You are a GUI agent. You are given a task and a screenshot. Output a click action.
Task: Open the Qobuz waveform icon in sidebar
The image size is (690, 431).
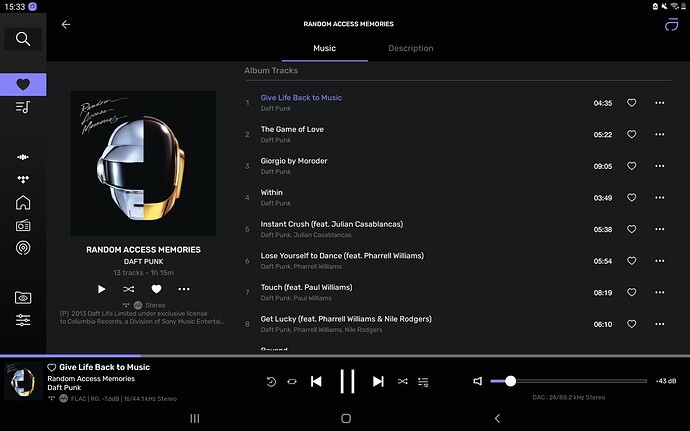click(23, 157)
